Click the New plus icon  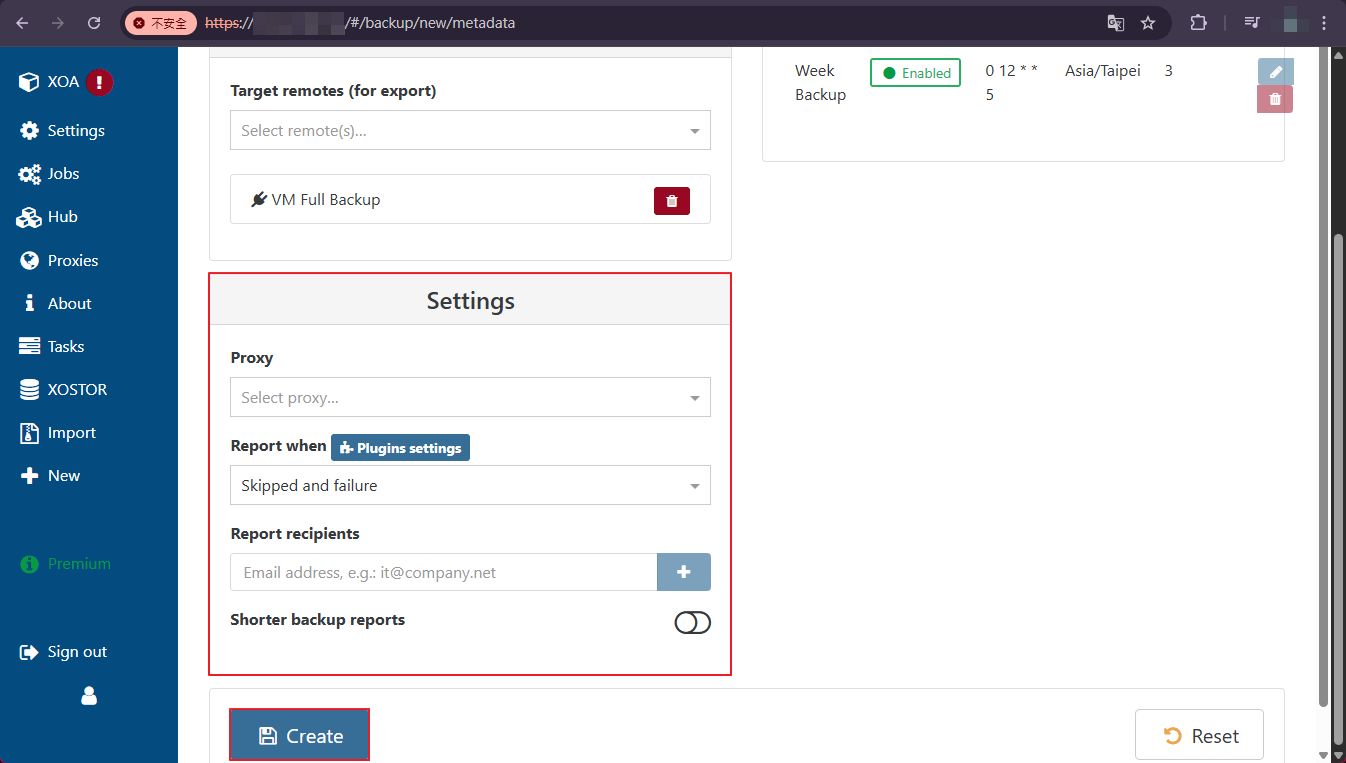click(29, 476)
